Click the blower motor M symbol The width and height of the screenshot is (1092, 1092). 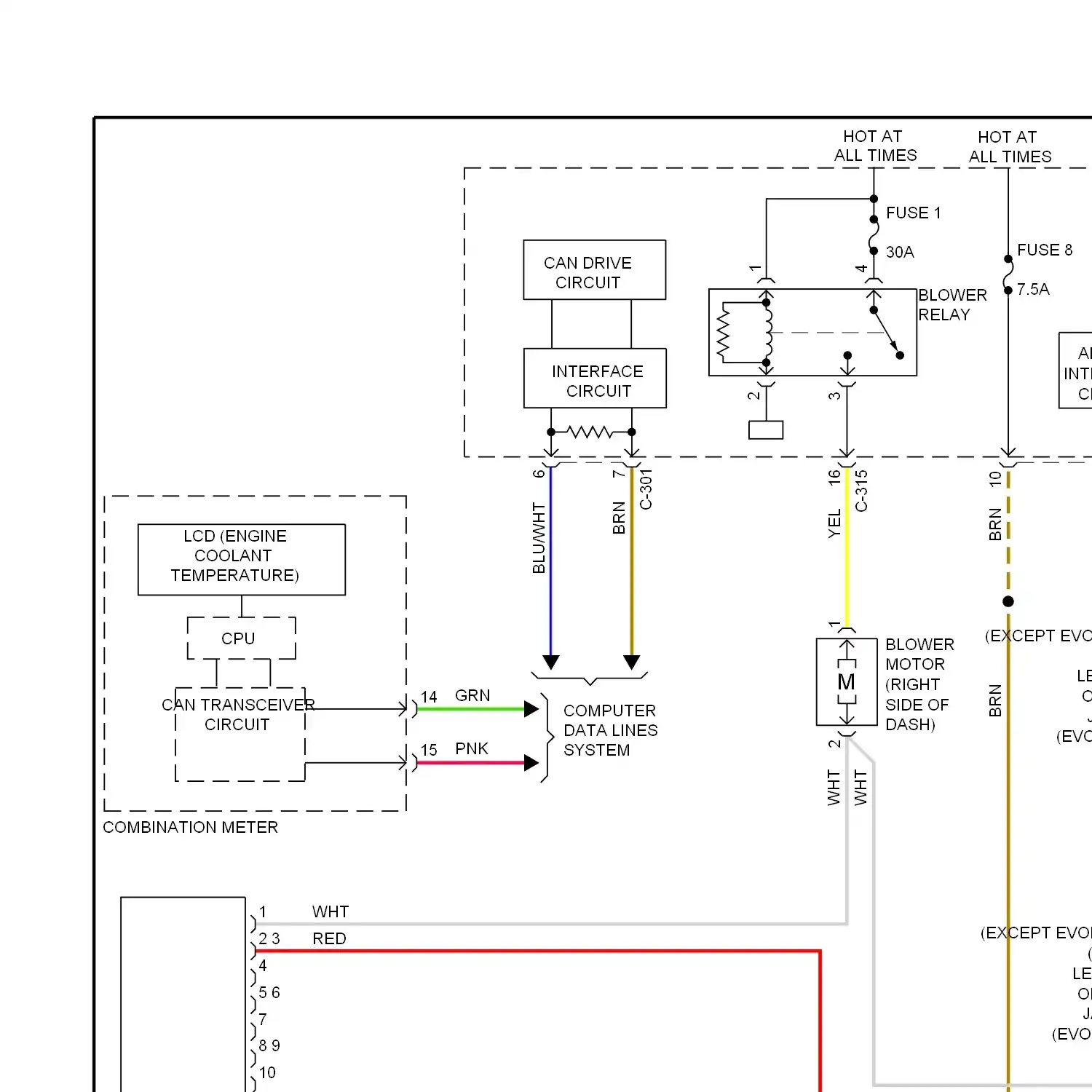[847, 682]
